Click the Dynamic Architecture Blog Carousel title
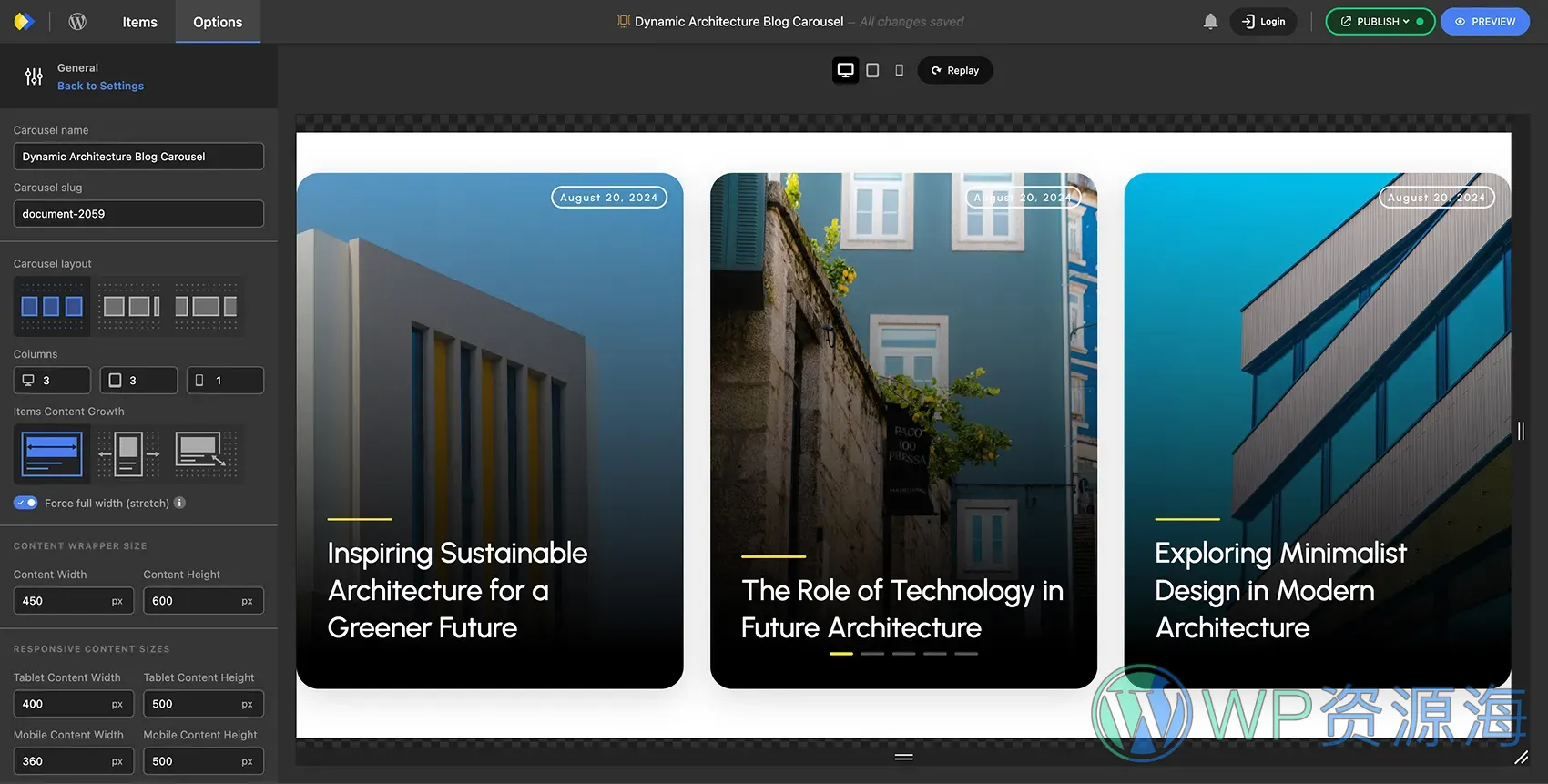 click(x=738, y=22)
